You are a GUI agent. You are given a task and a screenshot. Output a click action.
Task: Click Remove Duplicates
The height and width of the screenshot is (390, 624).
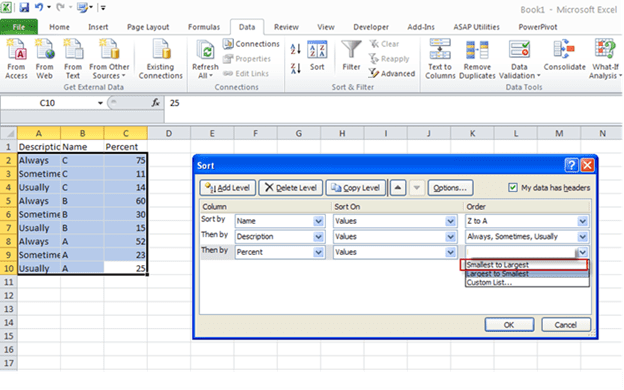tap(477, 59)
